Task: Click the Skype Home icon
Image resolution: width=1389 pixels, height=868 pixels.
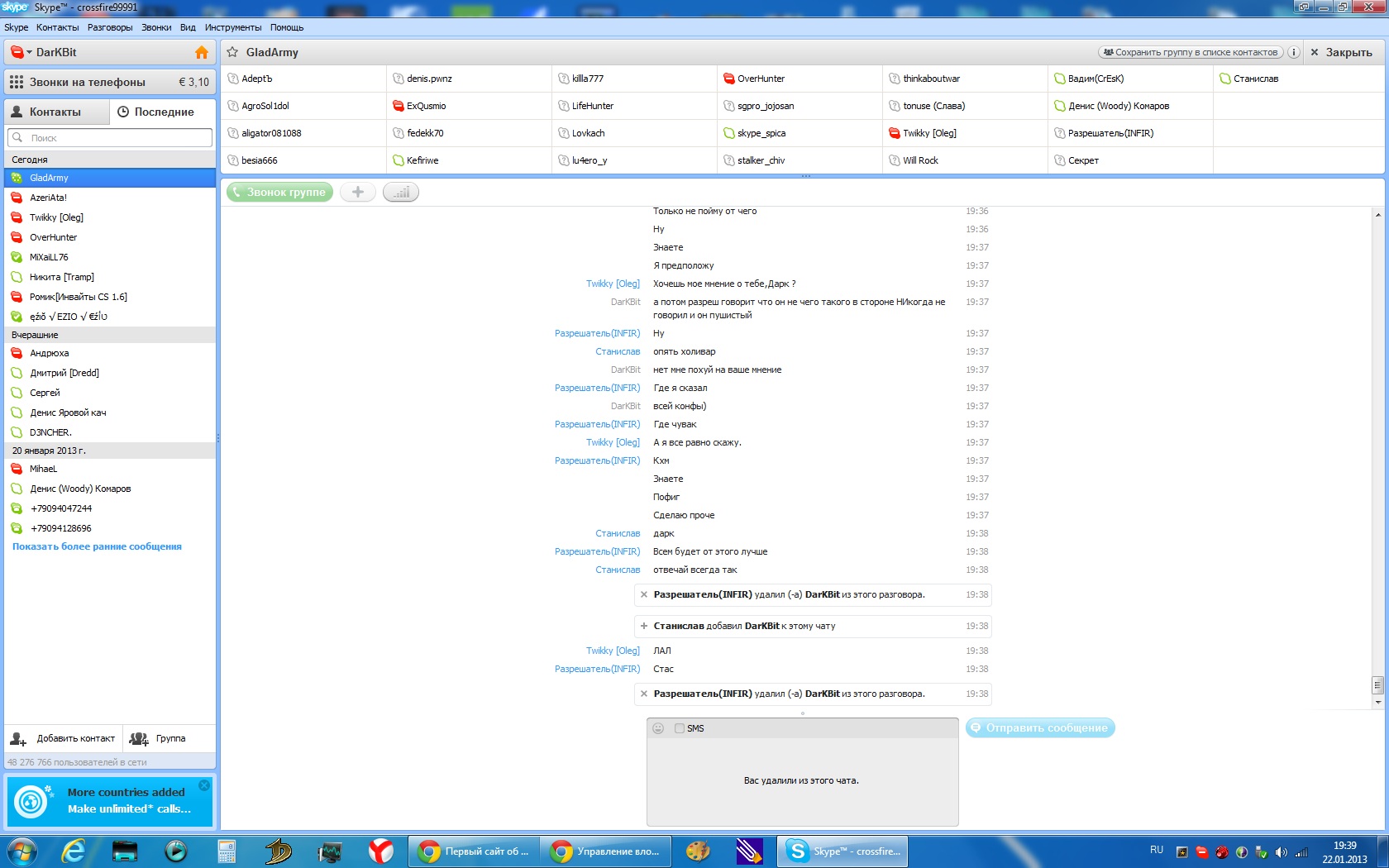Action: 201,52
